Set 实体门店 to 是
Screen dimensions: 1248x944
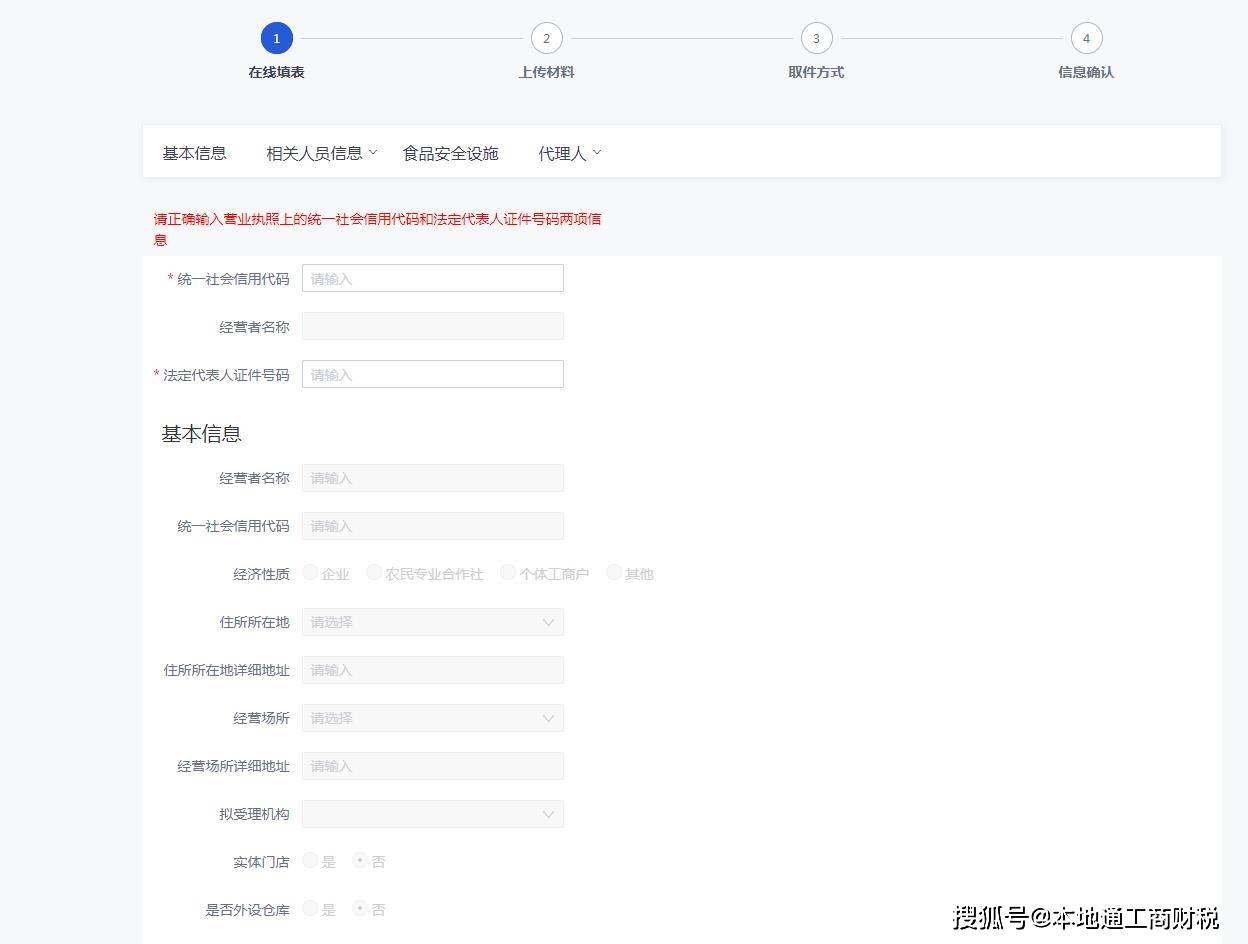(x=311, y=861)
